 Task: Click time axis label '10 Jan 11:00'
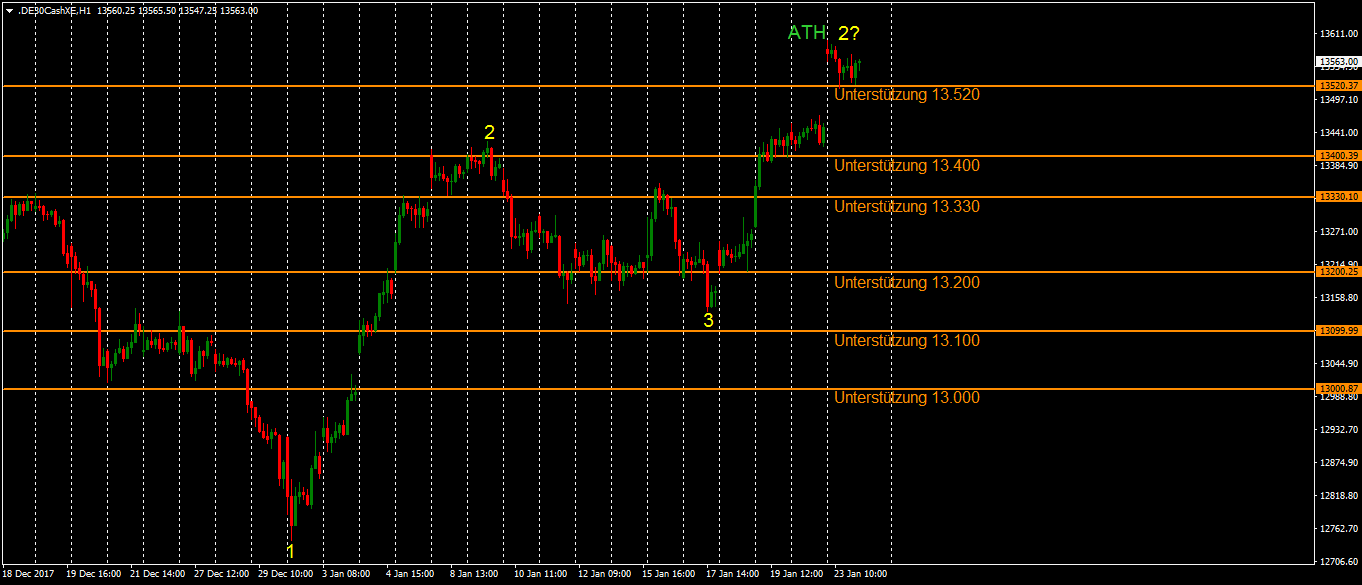tap(540, 575)
